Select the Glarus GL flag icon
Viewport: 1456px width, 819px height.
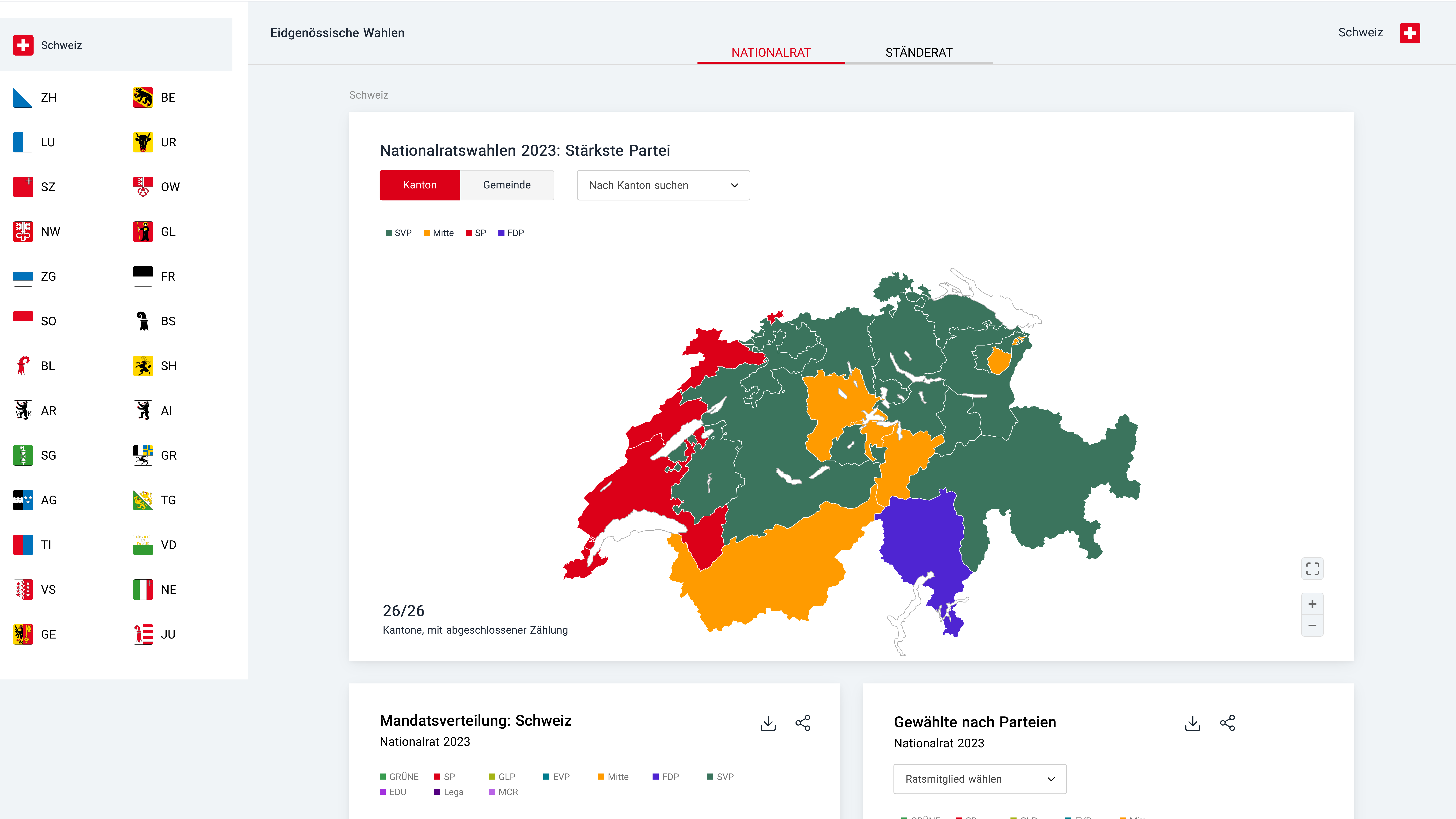pos(143,232)
